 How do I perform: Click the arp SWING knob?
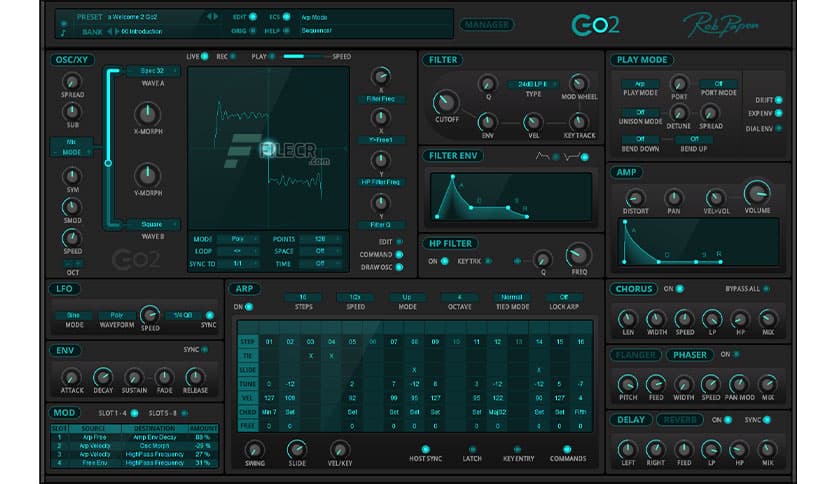[254, 449]
